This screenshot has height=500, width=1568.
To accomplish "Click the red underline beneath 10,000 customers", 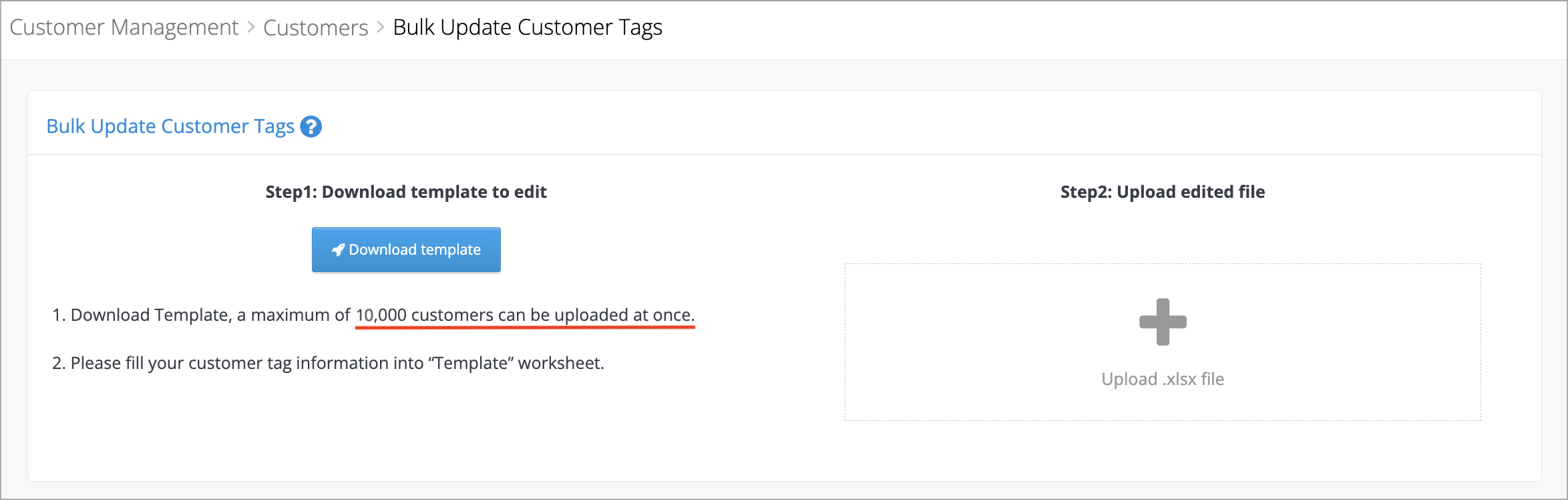I will click(x=525, y=328).
